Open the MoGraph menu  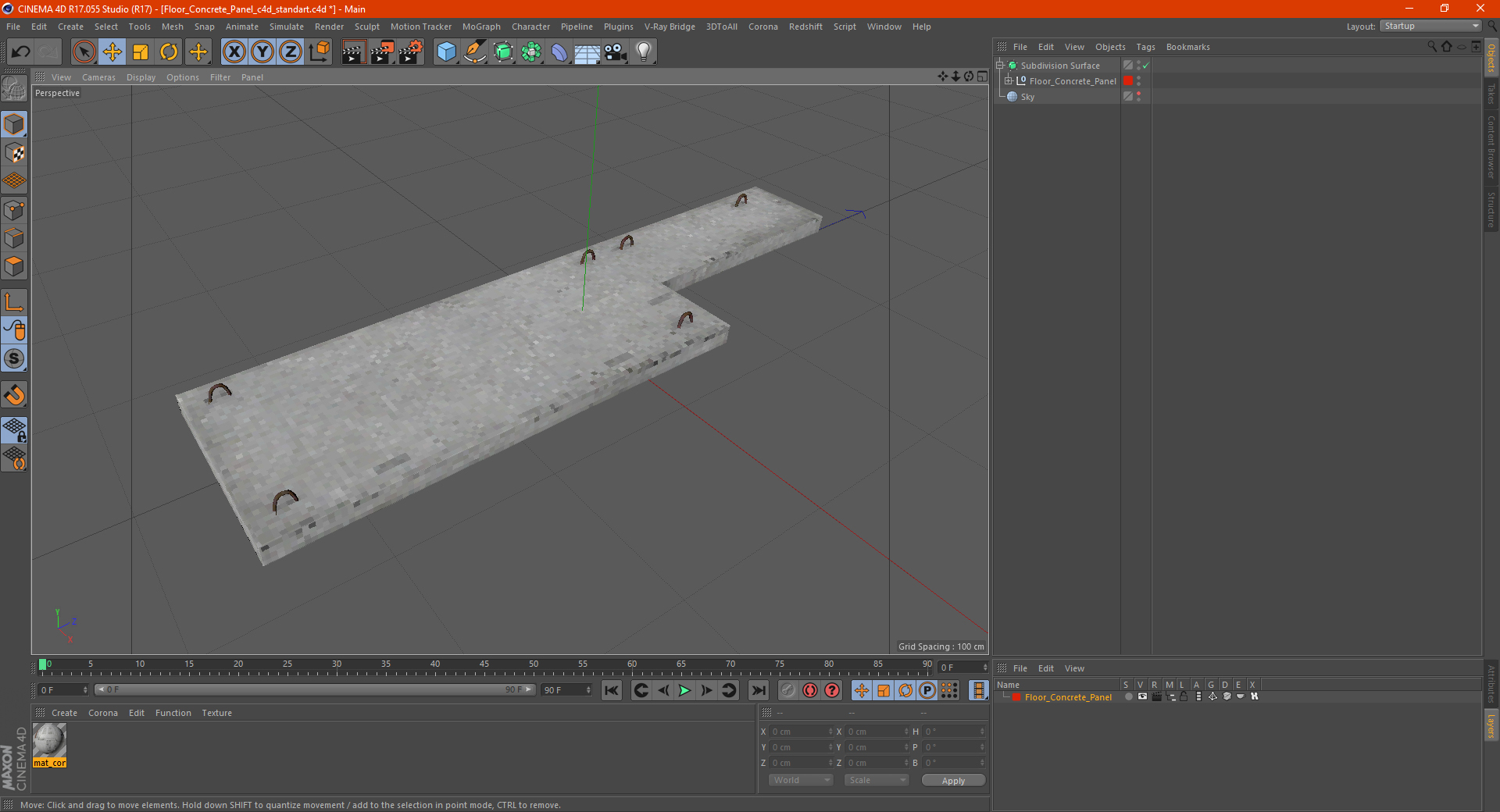pyautogui.click(x=481, y=27)
